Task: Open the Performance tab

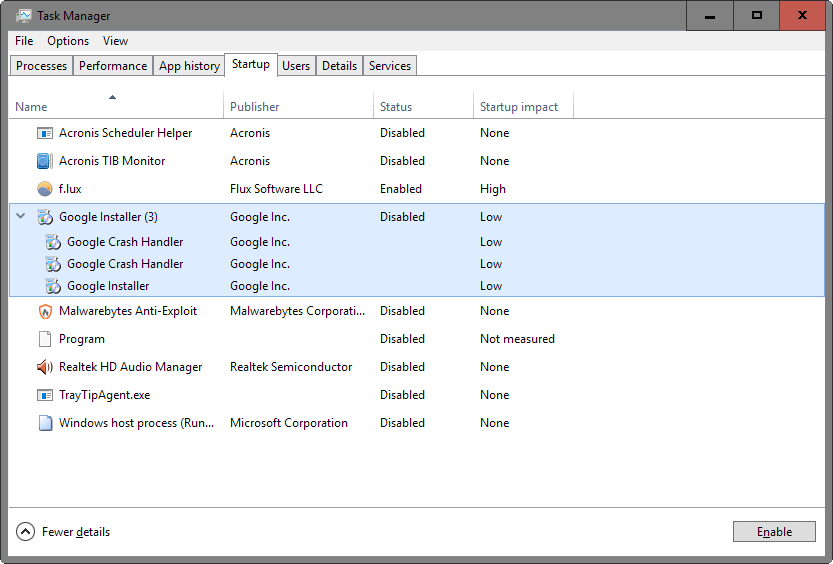Action: (x=113, y=66)
